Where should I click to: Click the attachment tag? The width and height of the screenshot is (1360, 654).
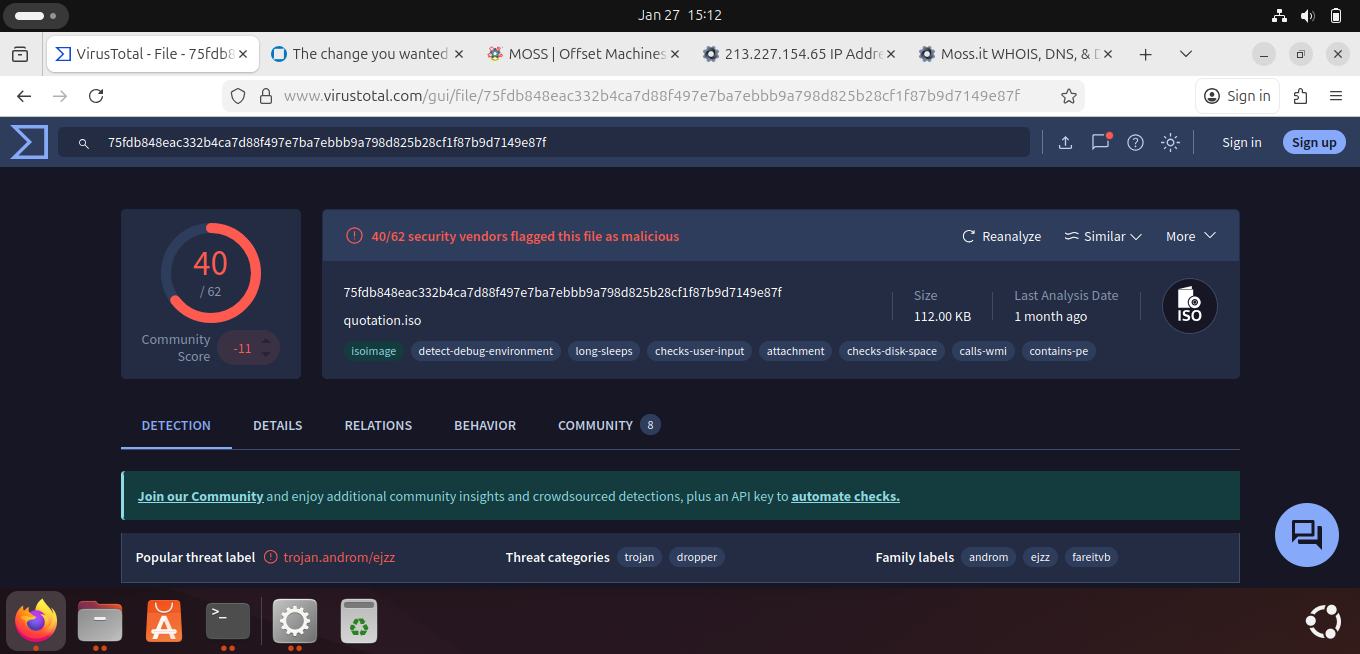(x=795, y=351)
